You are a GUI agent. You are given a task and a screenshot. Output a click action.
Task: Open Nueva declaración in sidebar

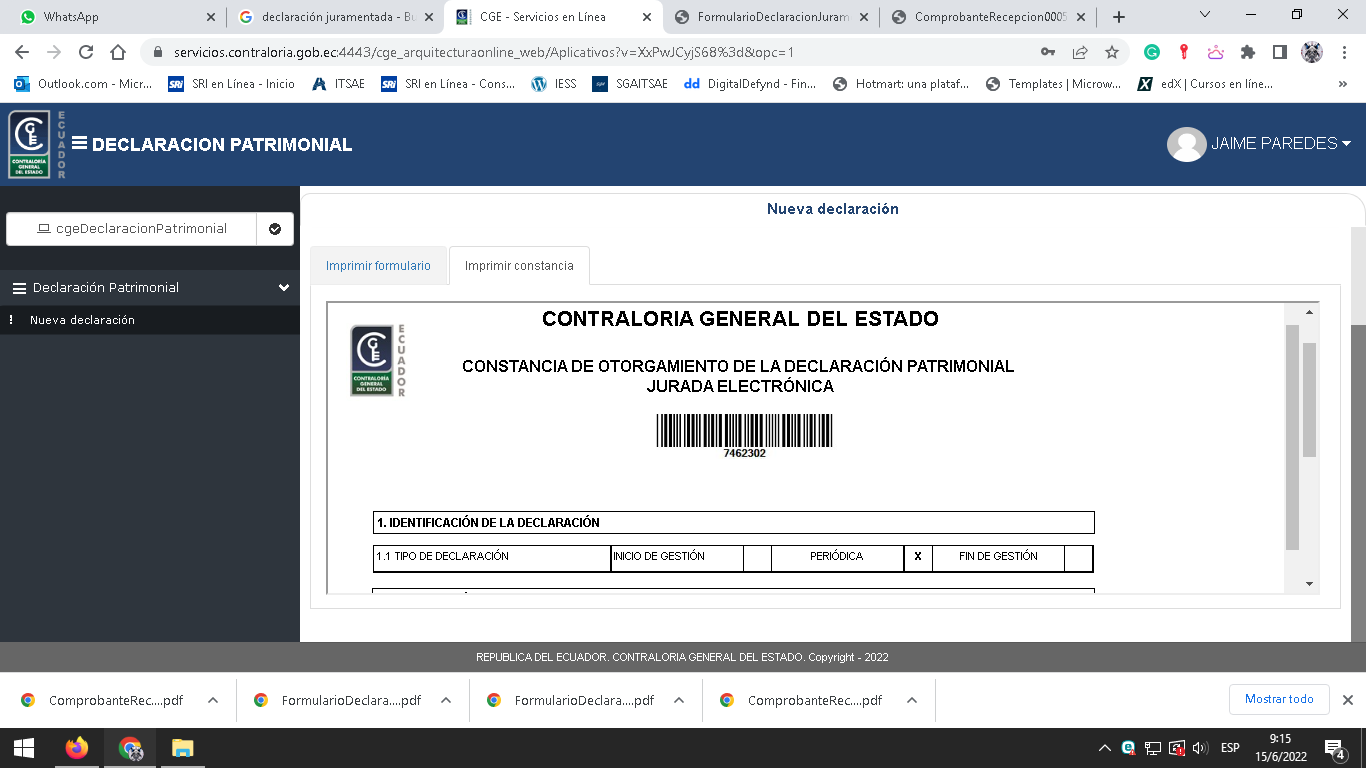[82, 320]
